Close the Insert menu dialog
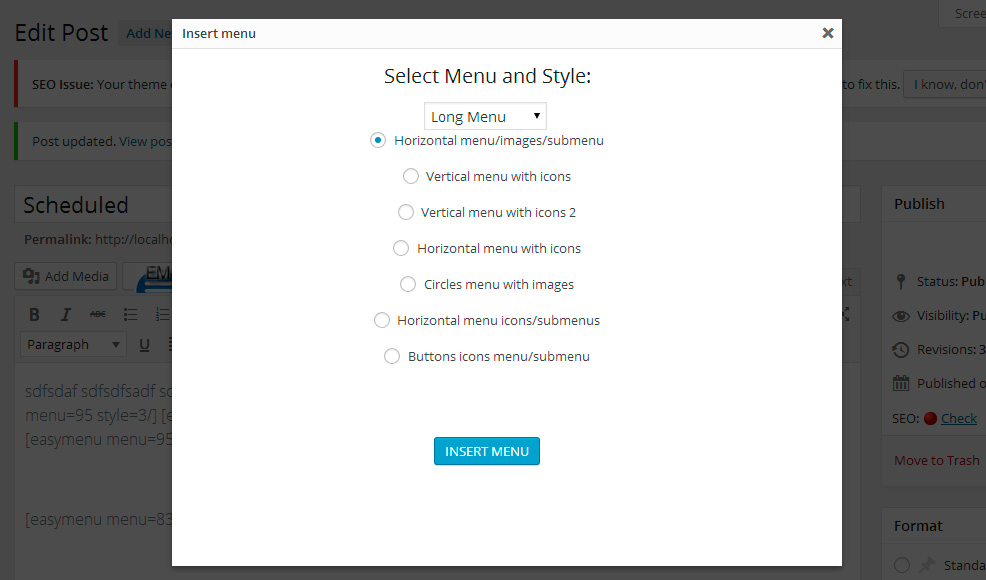Screen dimensions: 986x580 click(x=828, y=33)
